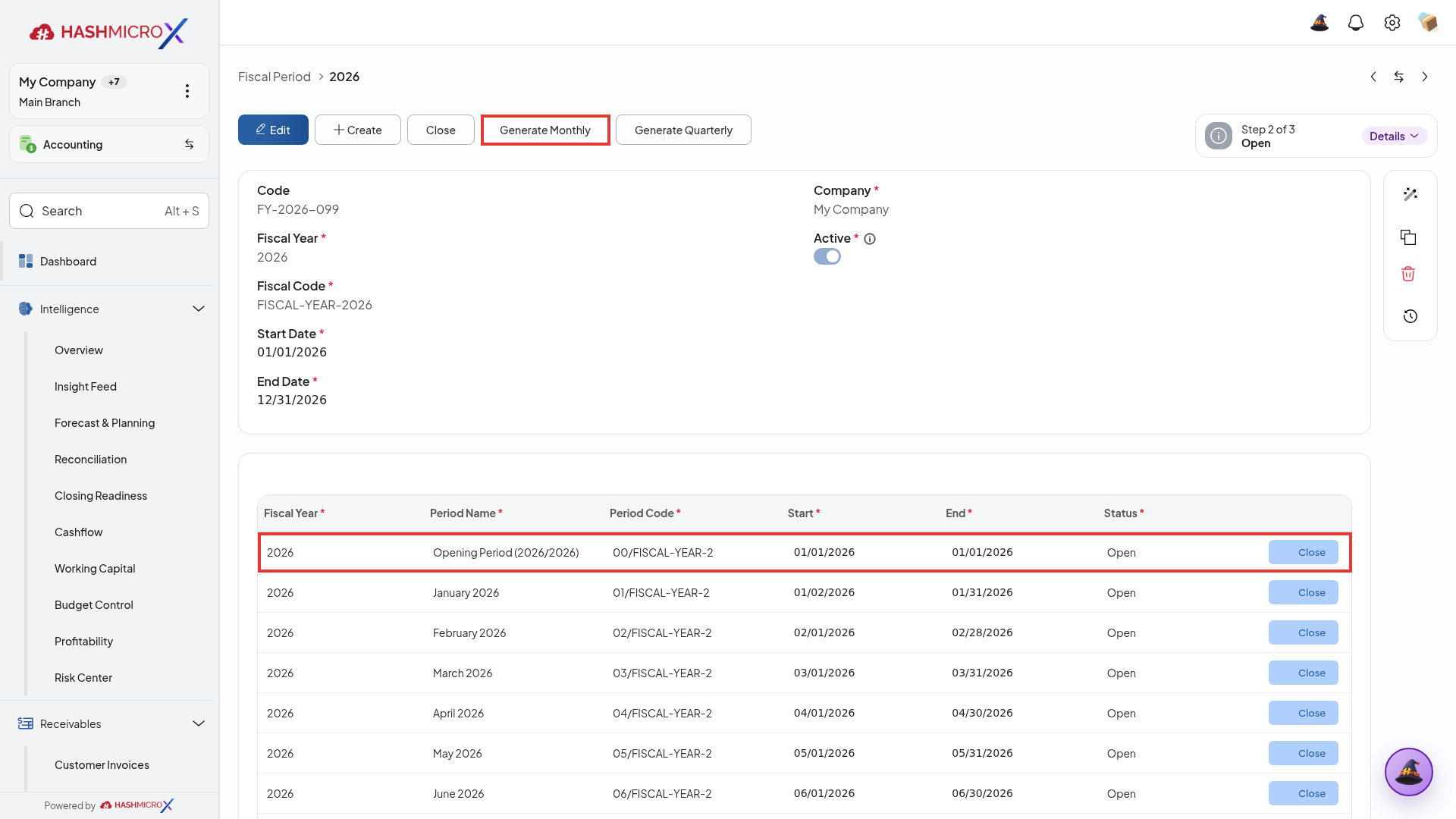Image resolution: width=1456 pixels, height=819 pixels.
Task: Open Customer Invoices menu item
Action: 102,765
